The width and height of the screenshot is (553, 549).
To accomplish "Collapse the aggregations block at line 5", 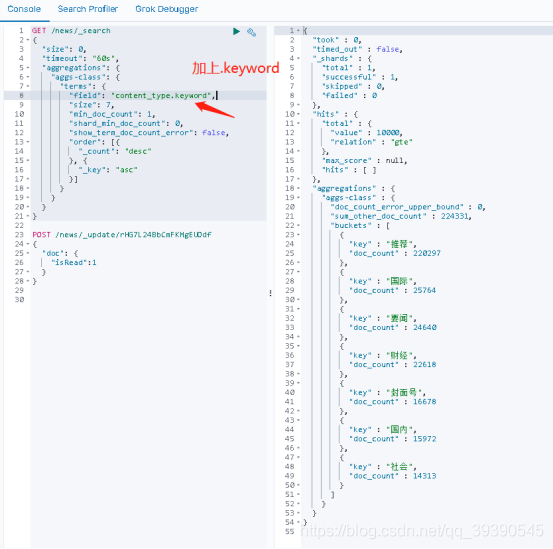I will (x=28, y=67).
